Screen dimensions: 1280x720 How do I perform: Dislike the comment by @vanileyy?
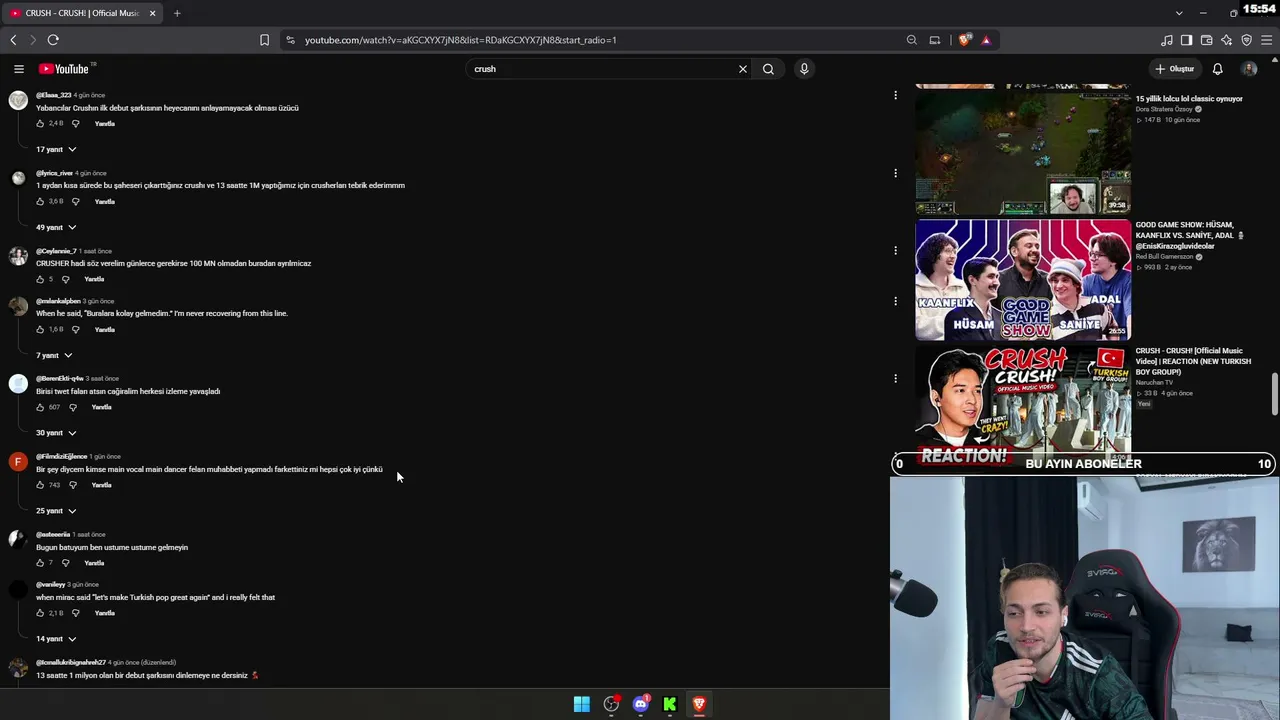[x=75, y=614]
